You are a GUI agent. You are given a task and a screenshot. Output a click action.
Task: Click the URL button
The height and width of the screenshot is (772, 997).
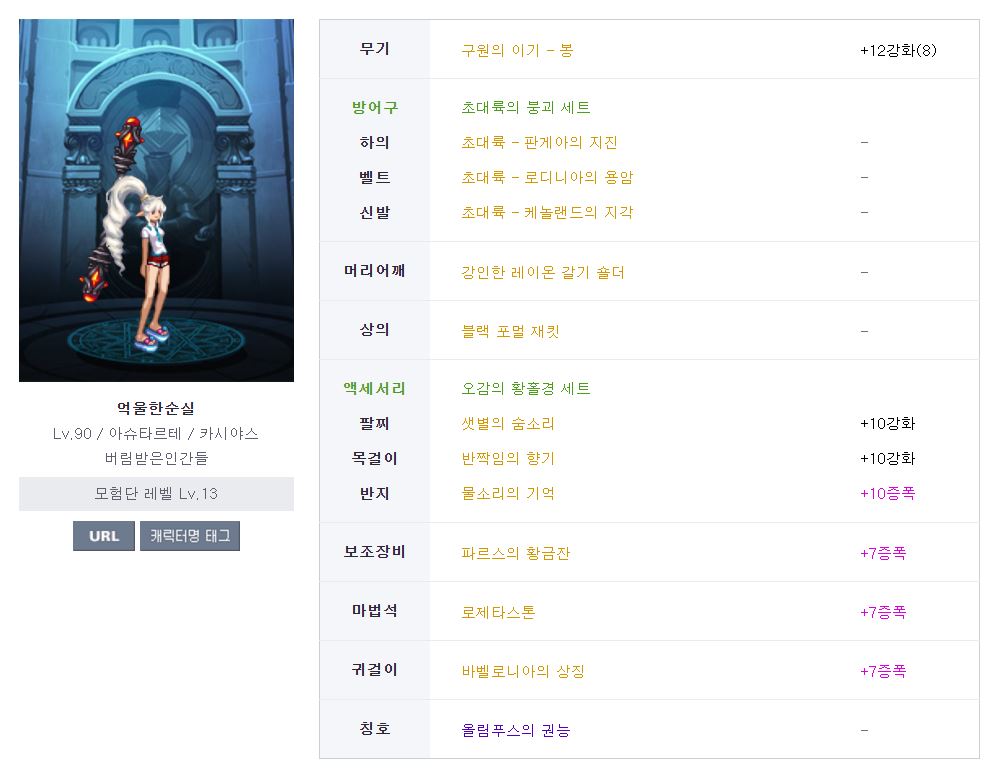(x=103, y=536)
